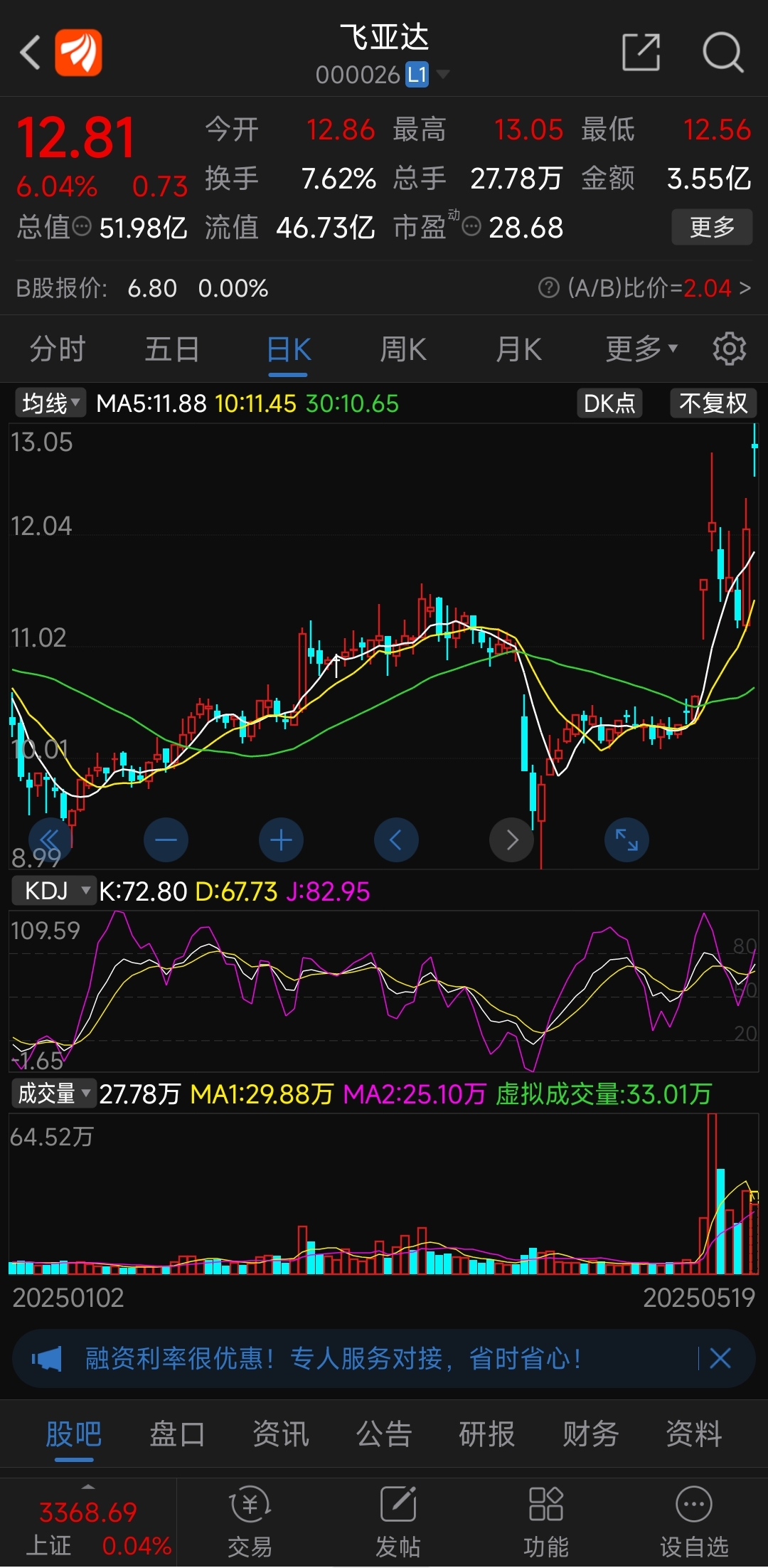The width and height of the screenshot is (768, 1568).
Task: Open A/B 比价 help question icon
Action: [x=548, y=288]
